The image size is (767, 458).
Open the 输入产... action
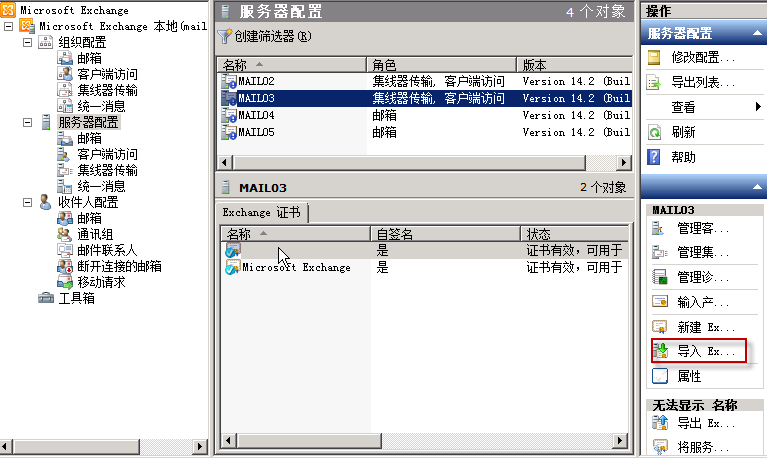(x=702, y=302)
